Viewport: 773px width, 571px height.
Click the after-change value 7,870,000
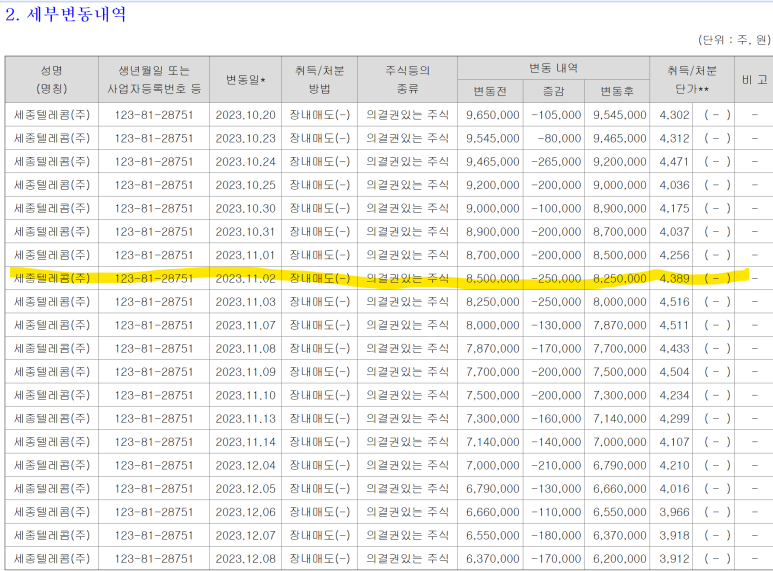pos(620,325)
